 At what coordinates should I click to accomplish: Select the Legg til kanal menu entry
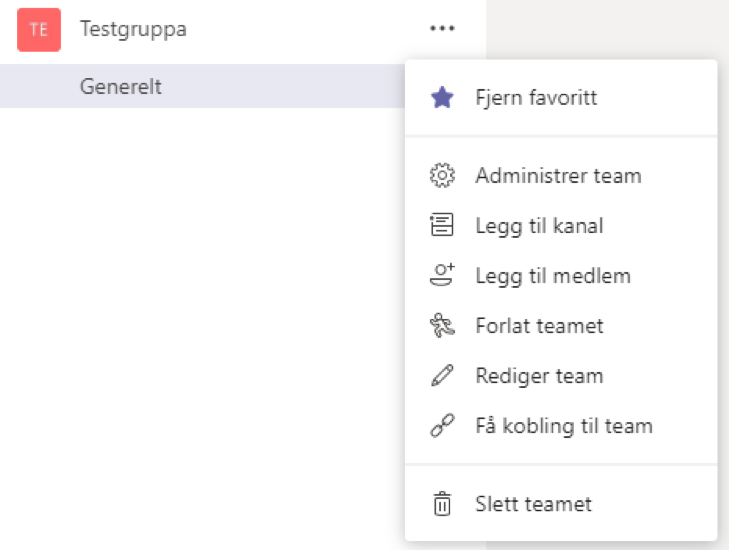pyautogui.click(x=539, y=226)
